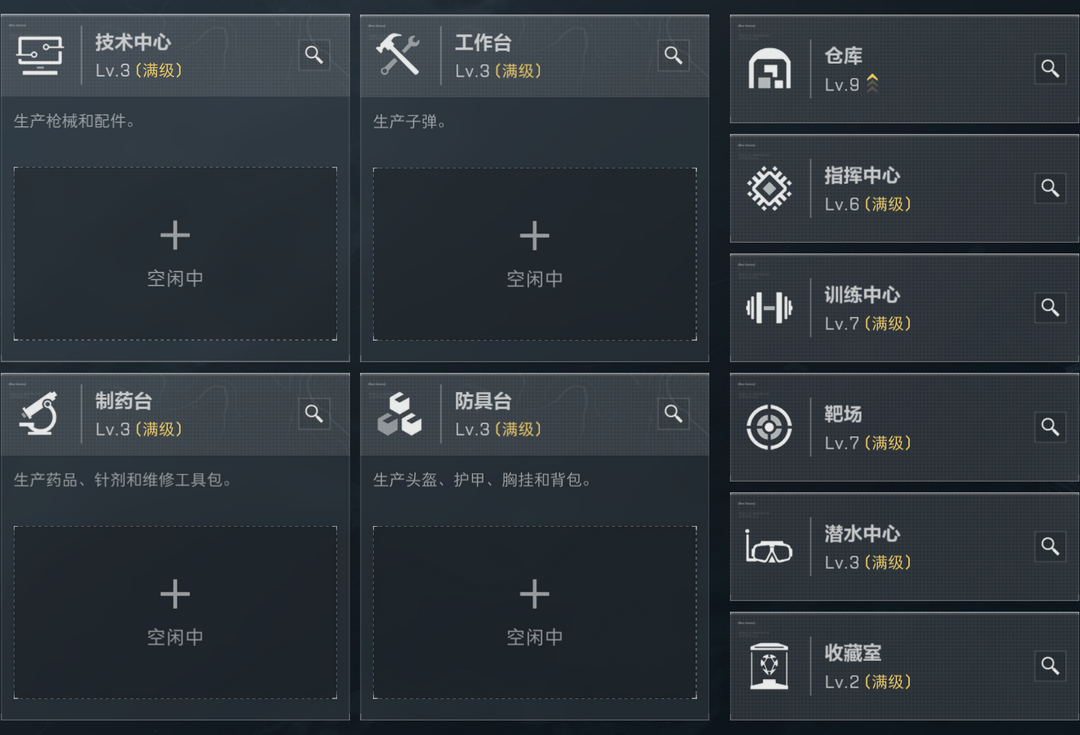Click the 仓库 upgrade chevron indicator
The image size is (1080, 735).
[x=873, y=84]
